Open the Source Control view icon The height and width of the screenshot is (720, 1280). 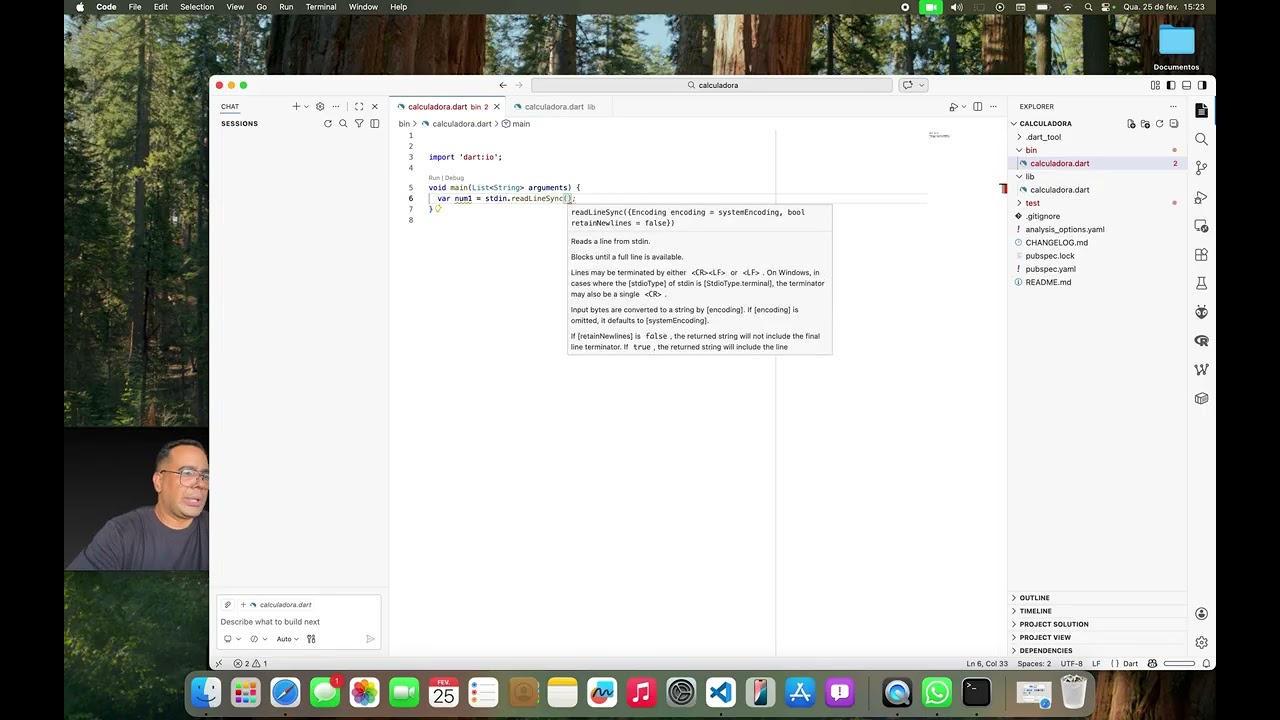1201,168
